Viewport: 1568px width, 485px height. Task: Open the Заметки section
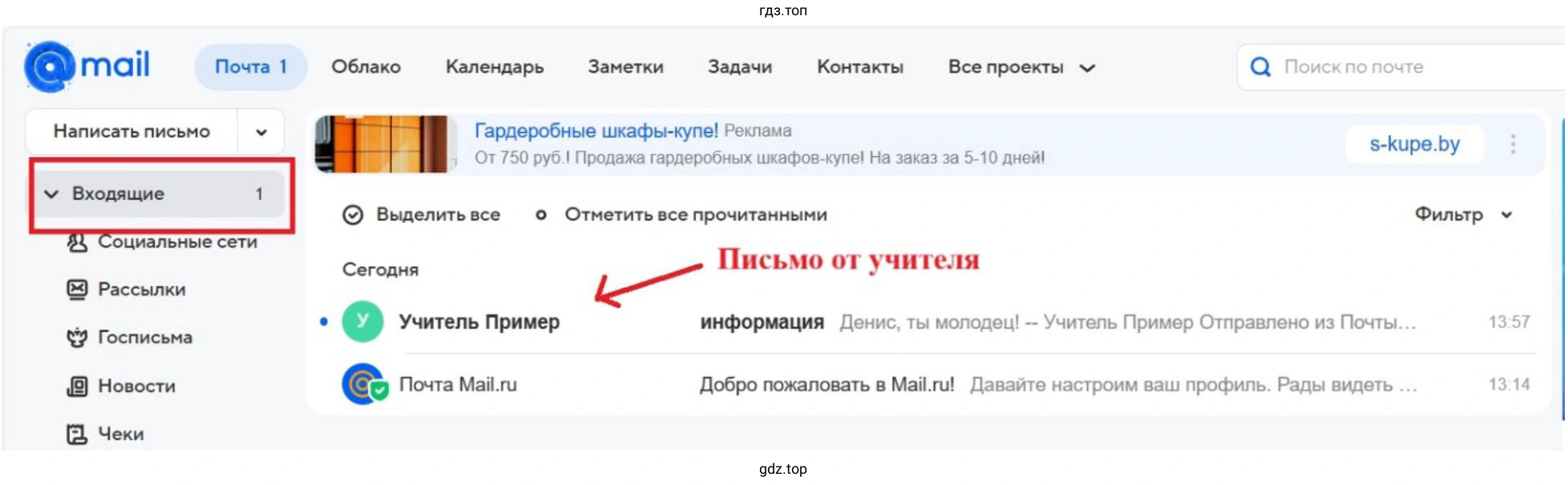click(x=626, y=67)
